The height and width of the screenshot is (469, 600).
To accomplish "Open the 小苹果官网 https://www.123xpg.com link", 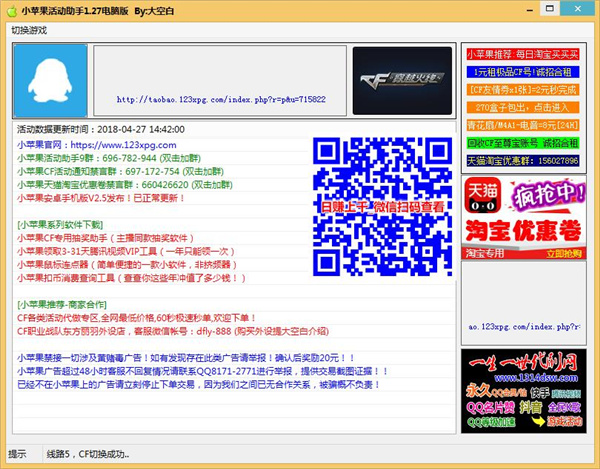I will [x=97, y=145].
